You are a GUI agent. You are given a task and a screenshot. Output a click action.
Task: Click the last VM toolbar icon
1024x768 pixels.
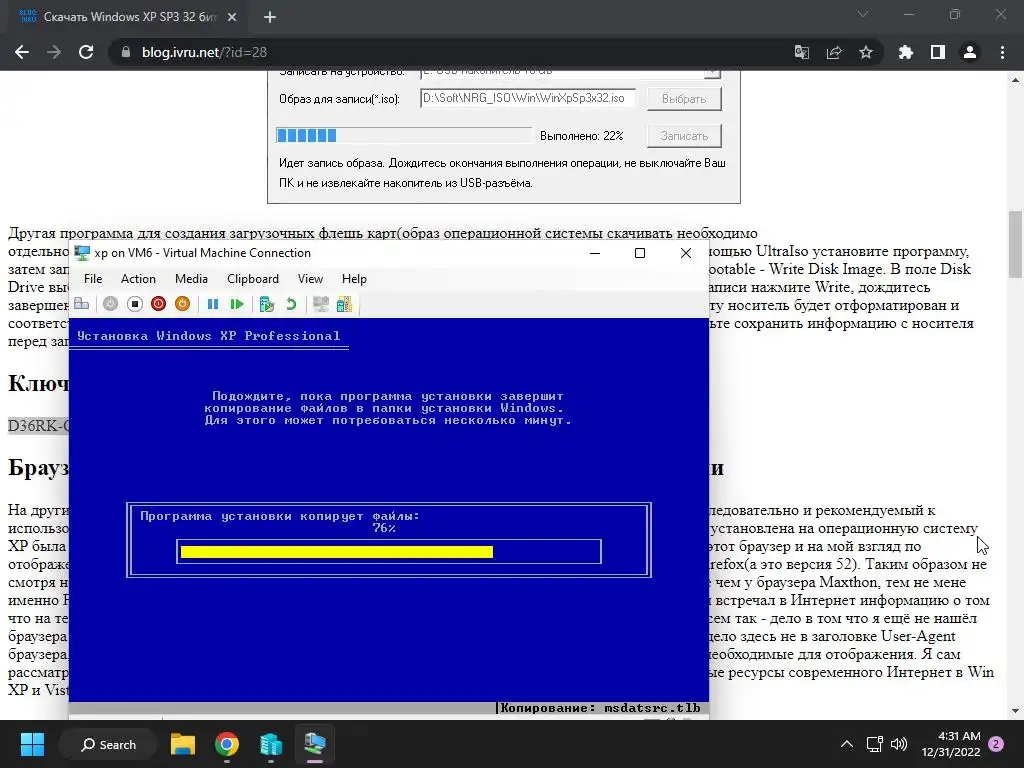[x=344, y=304]
